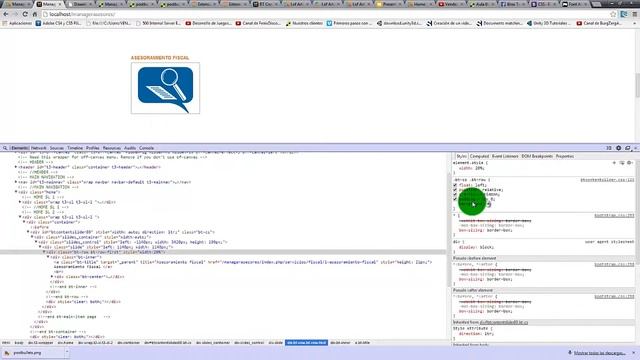Select the a.bt-title breadcrumb item
640x360 pixels.
tap(362, 343)
